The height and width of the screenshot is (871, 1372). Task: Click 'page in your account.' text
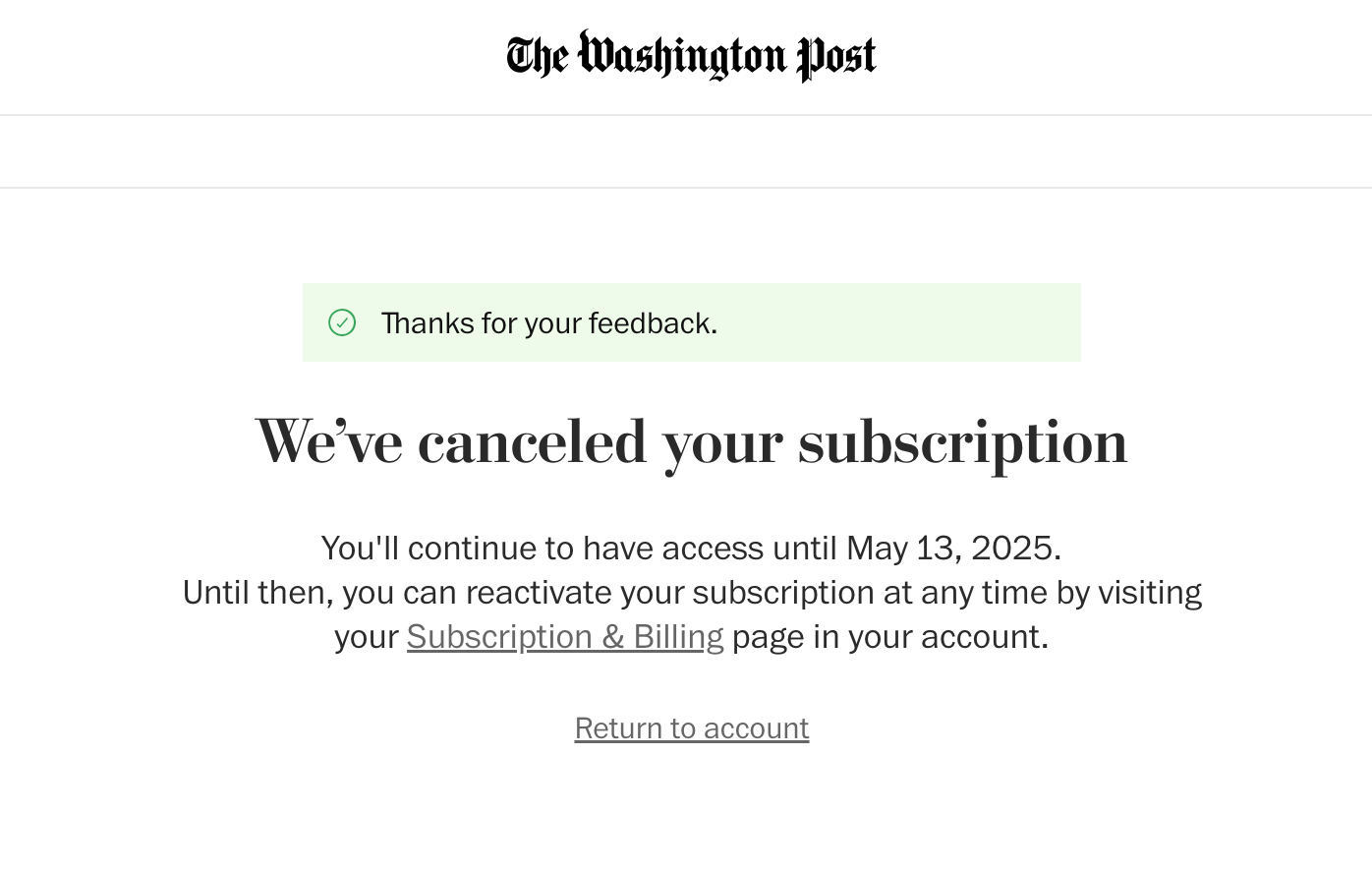coord(889,637)
